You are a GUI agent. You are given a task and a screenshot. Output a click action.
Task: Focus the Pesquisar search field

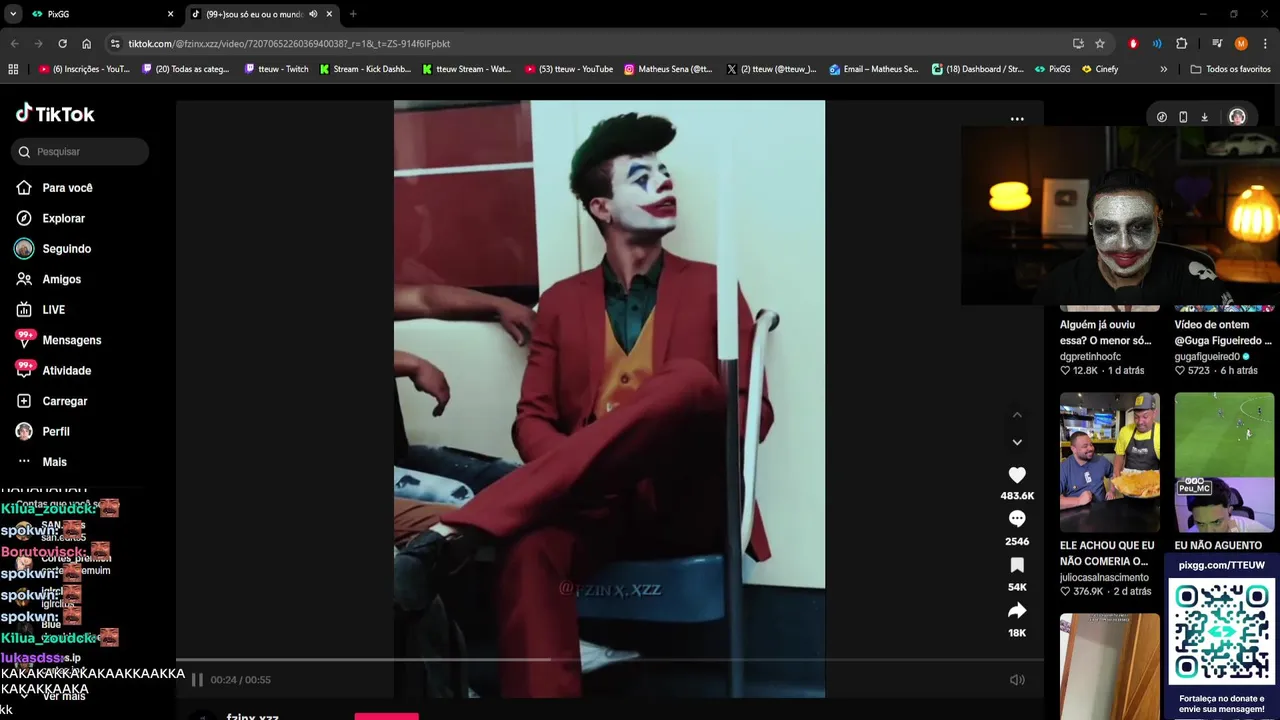(x=80, y=152)
